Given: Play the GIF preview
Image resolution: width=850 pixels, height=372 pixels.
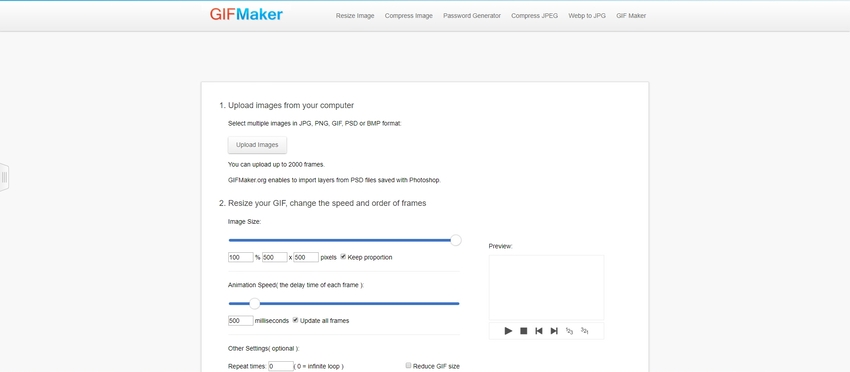Looking at the screenshot, I should point(508,331).
